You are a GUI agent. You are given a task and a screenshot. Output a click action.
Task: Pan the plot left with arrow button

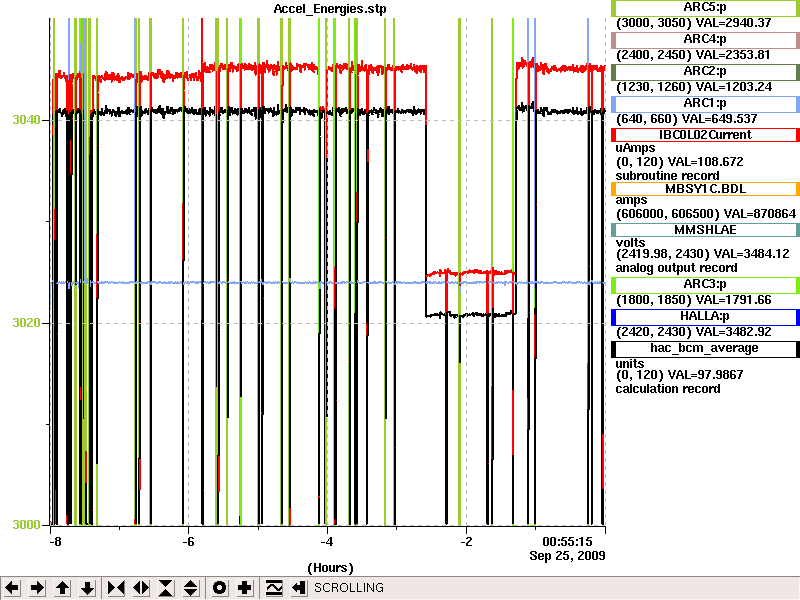pyautogui.click(x=12, y=588)
